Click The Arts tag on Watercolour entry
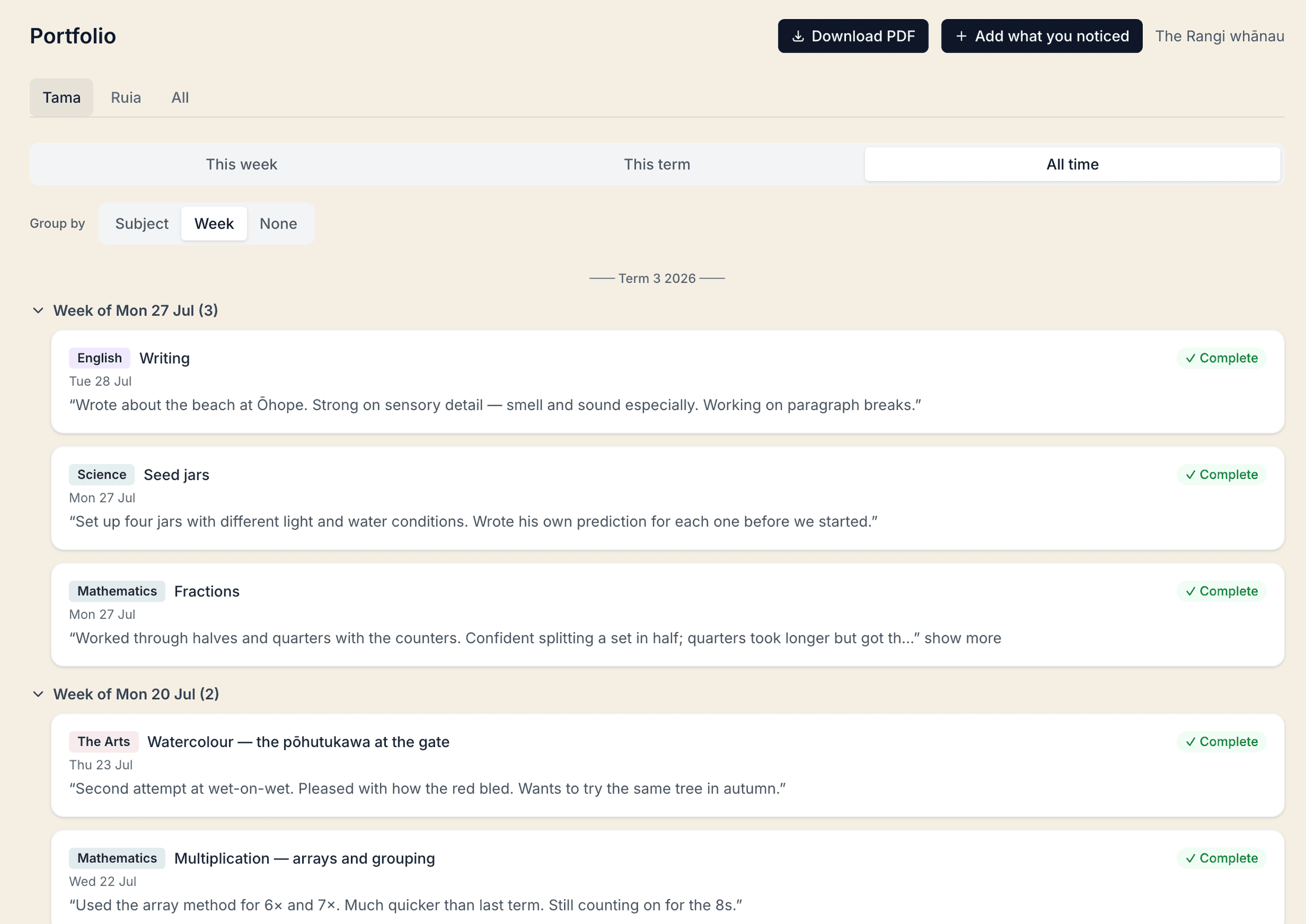1306x924 pixels. click(x=103, y=742)
